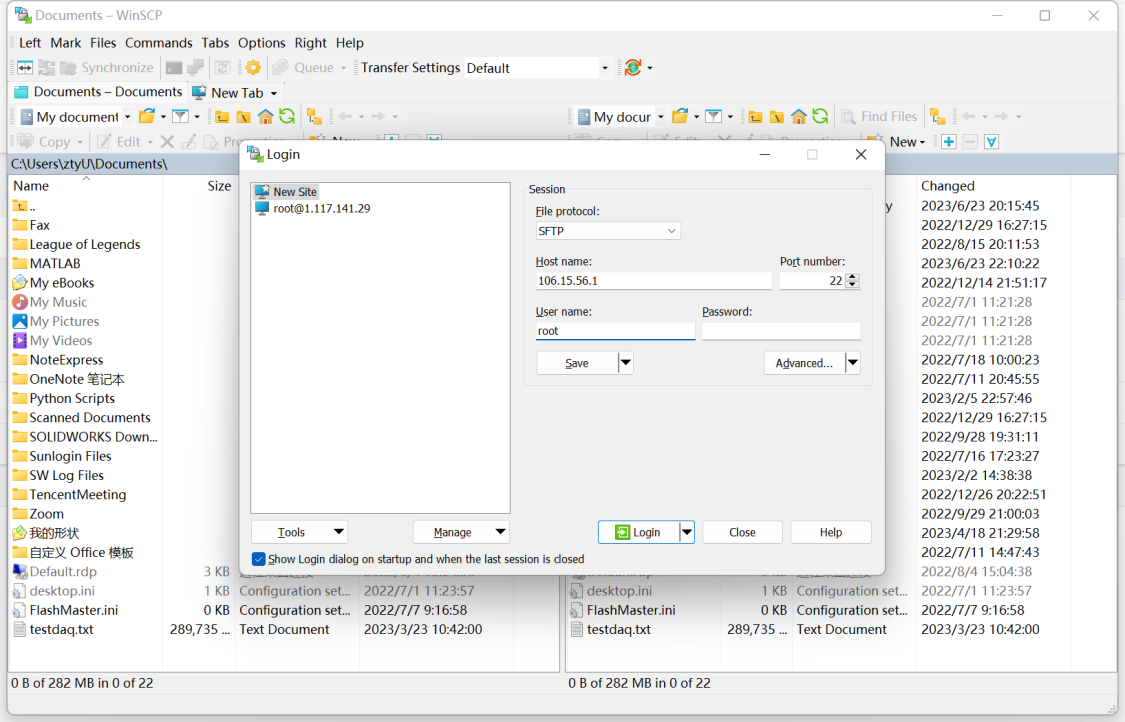Screen dimensions: 1125x722
Task: Click the Host name input field
Action: (x=654, y=281)
